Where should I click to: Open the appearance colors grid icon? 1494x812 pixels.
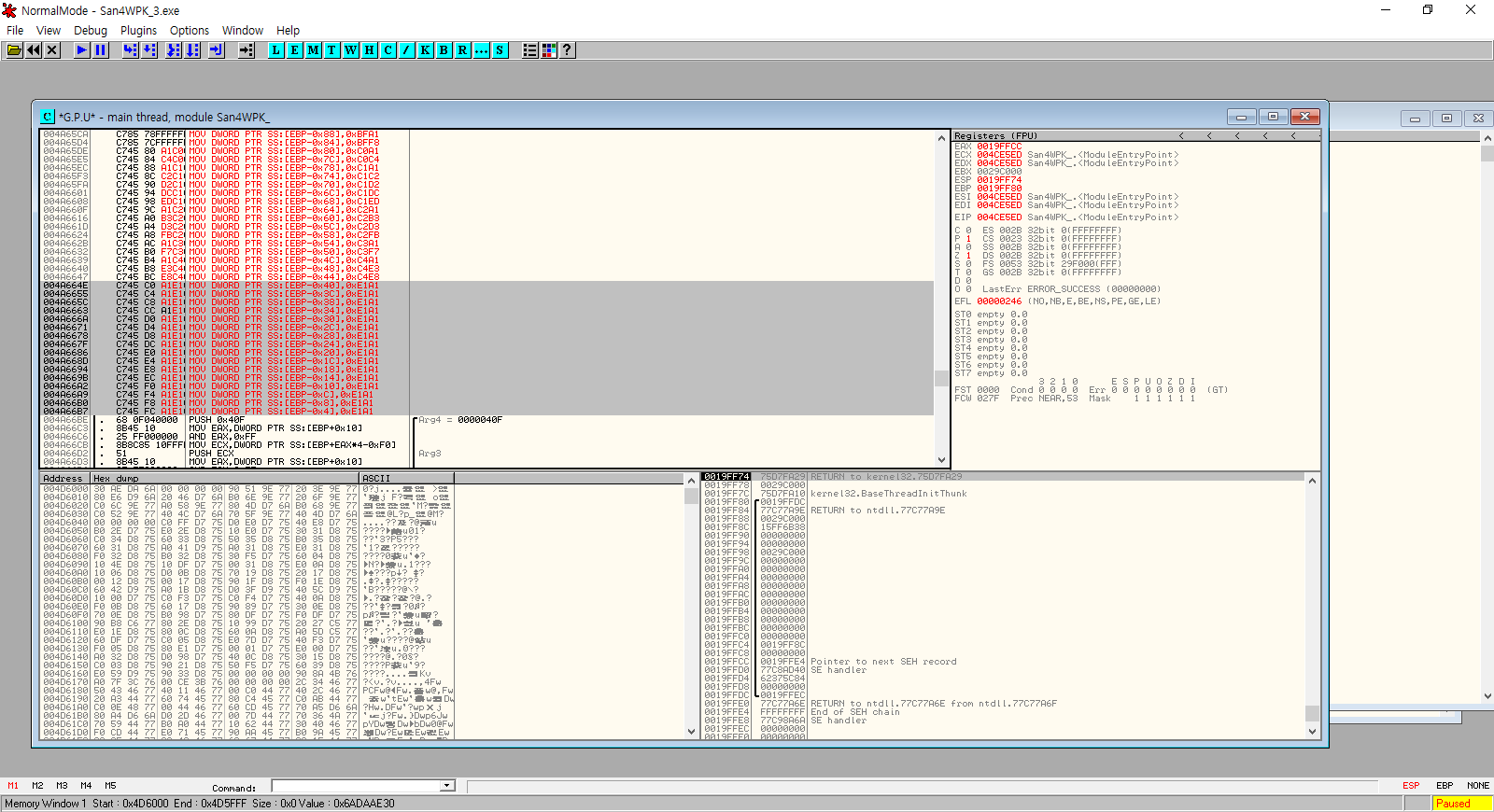point(549,50)
